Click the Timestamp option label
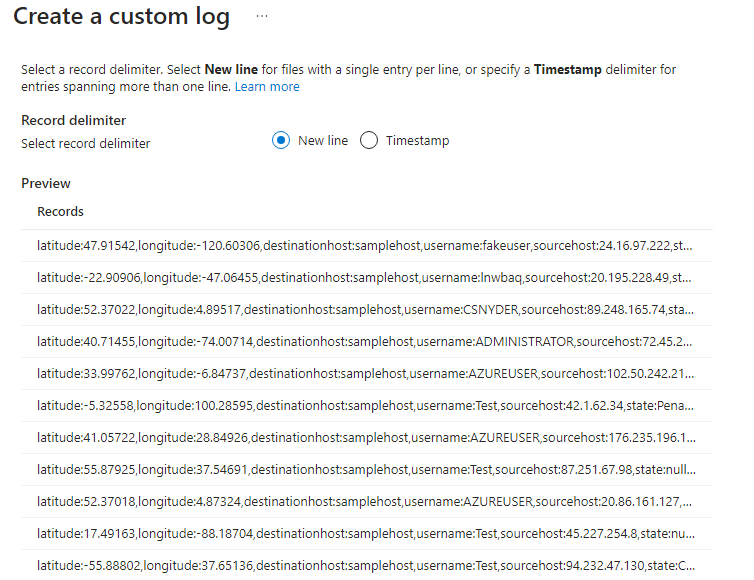Viewport: 754px width, 580px height. [x=417, y=140]
